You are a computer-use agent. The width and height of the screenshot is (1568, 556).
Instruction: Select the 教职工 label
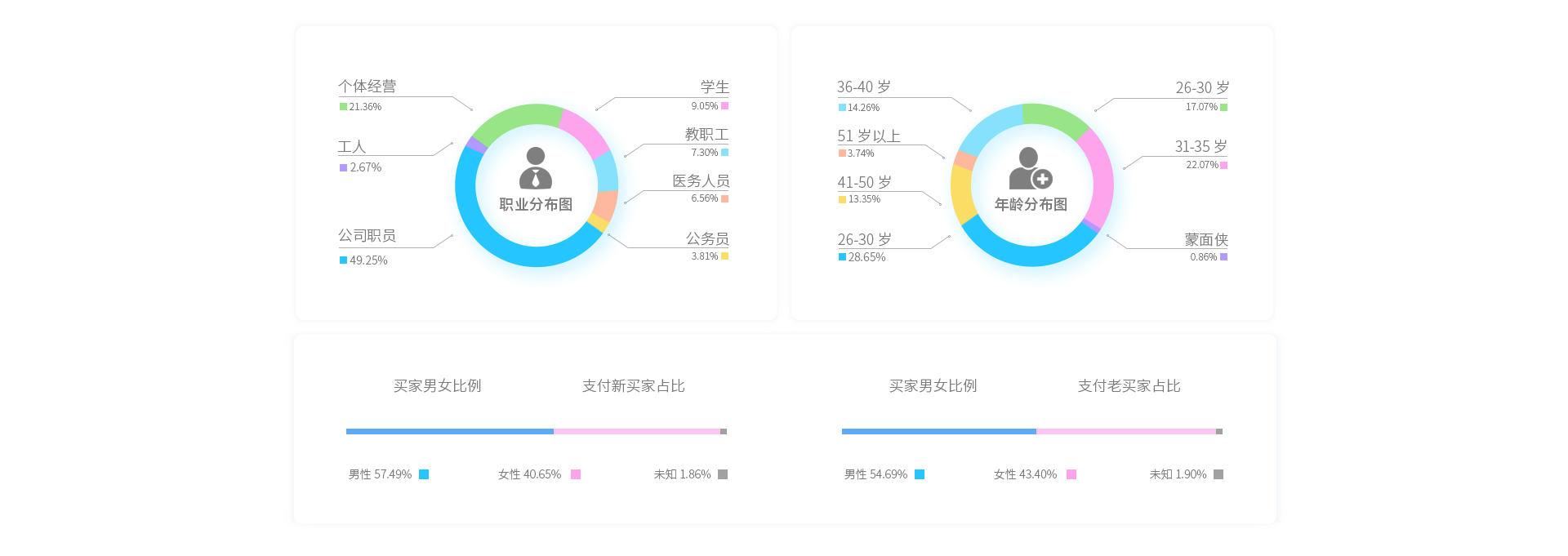point(706,134)
